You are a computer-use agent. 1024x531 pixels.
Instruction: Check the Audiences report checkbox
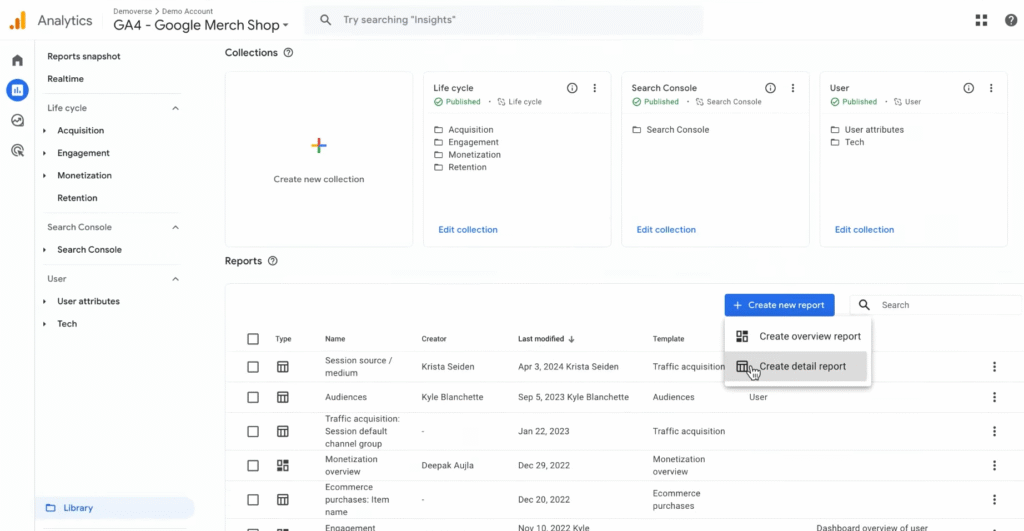click(253, 397)
